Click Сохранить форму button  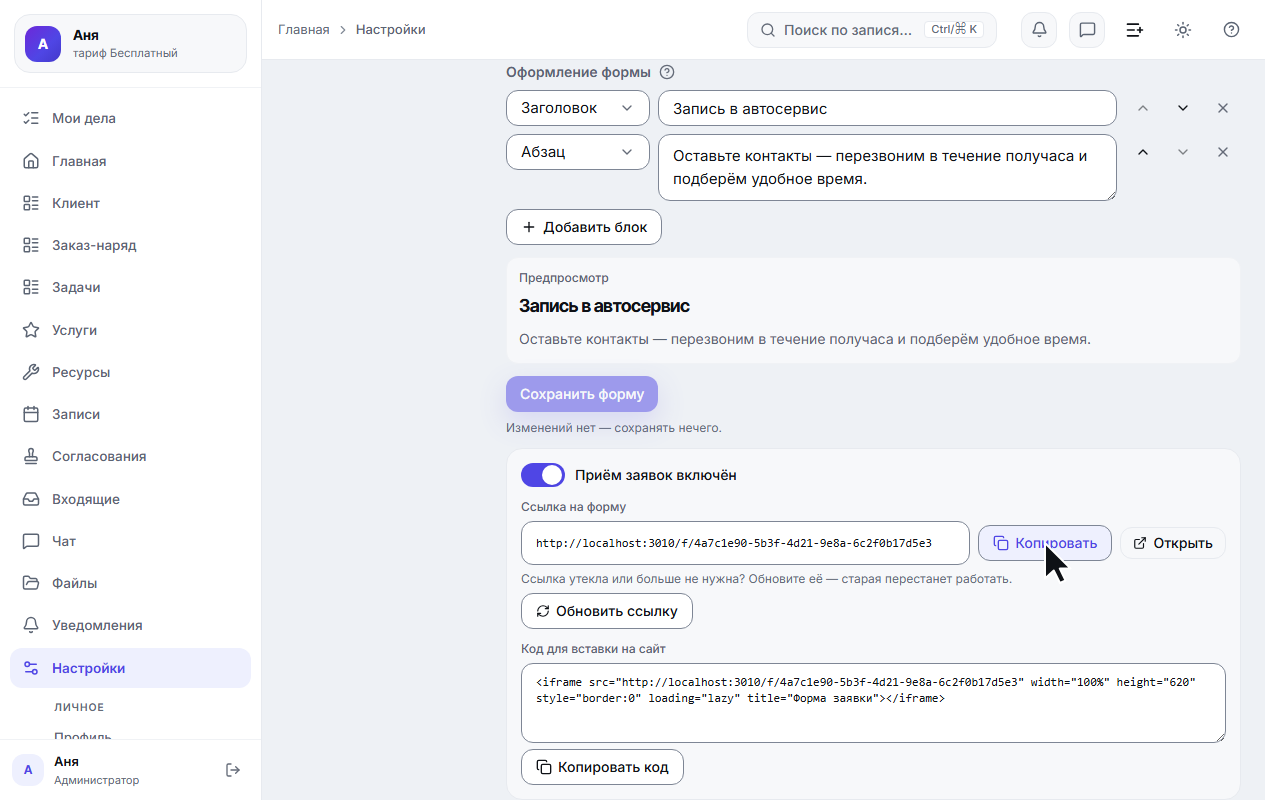click(582, 394)
